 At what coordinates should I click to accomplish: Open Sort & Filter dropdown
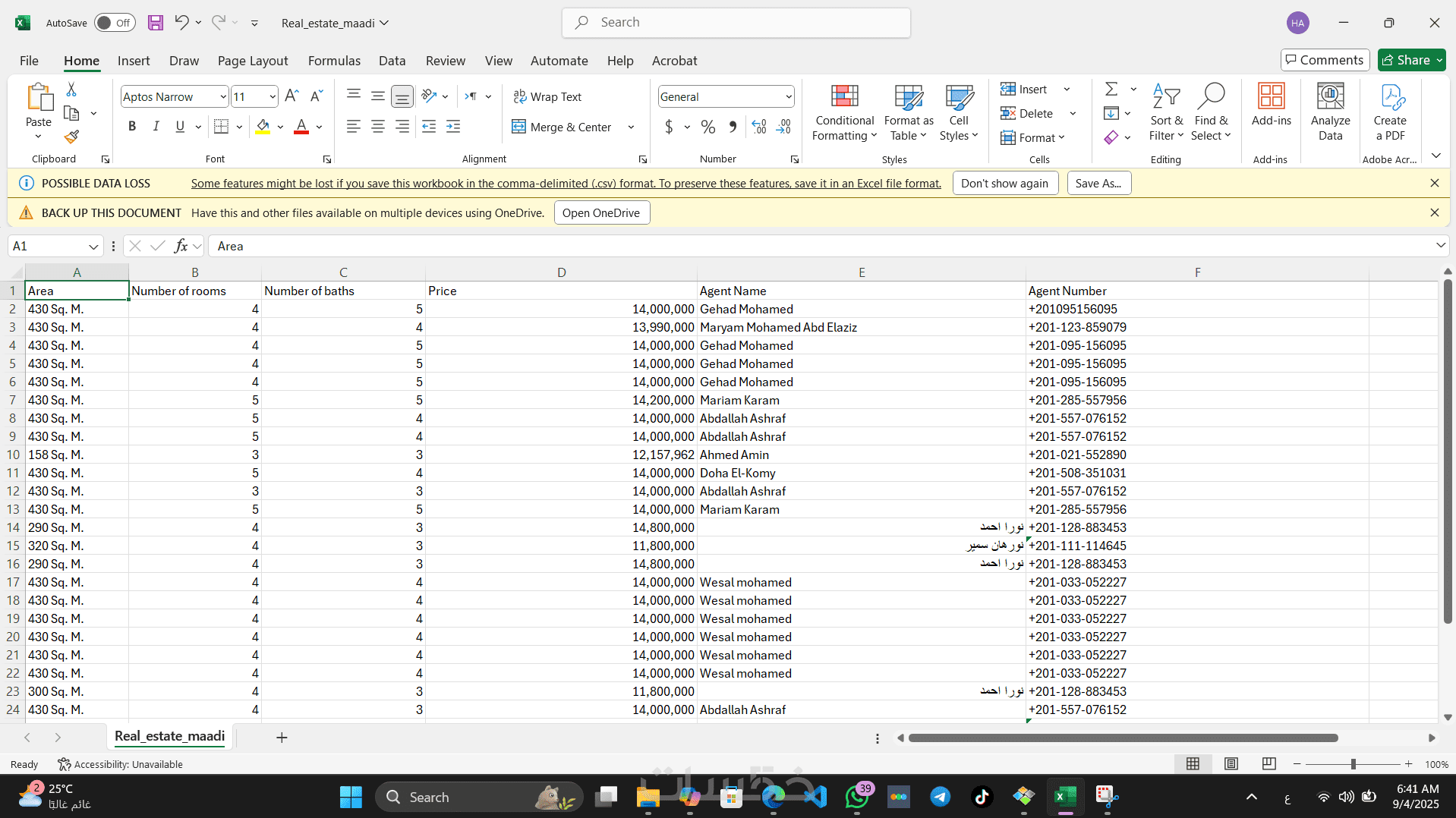pyautogui.click(x=1166, y=112)
